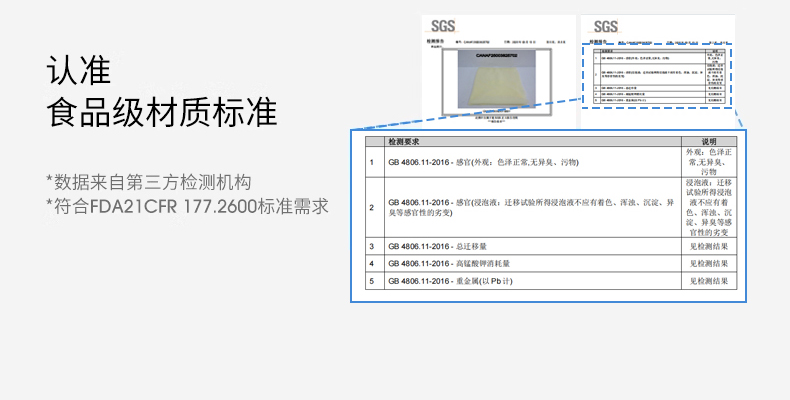Click 见检测结果 in the 高锰酸钾消耗量 row
This screenshot has width=790, height=400.
point(708,264)
